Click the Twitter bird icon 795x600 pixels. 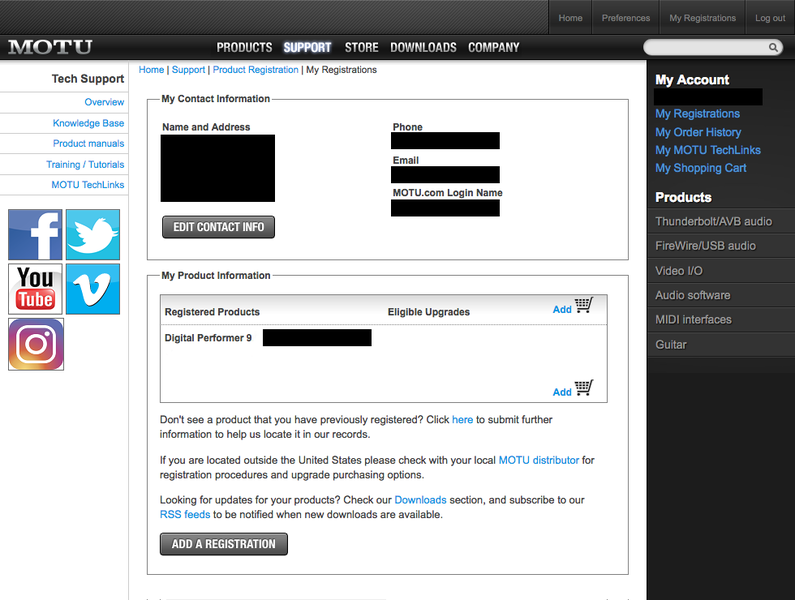click(x=93, y=235)
